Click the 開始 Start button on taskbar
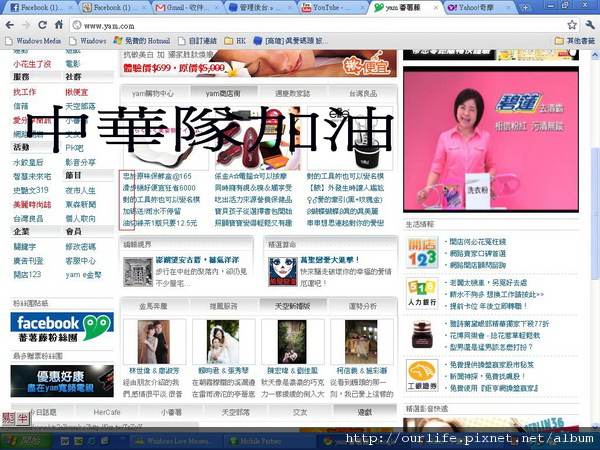 point(26,441)
